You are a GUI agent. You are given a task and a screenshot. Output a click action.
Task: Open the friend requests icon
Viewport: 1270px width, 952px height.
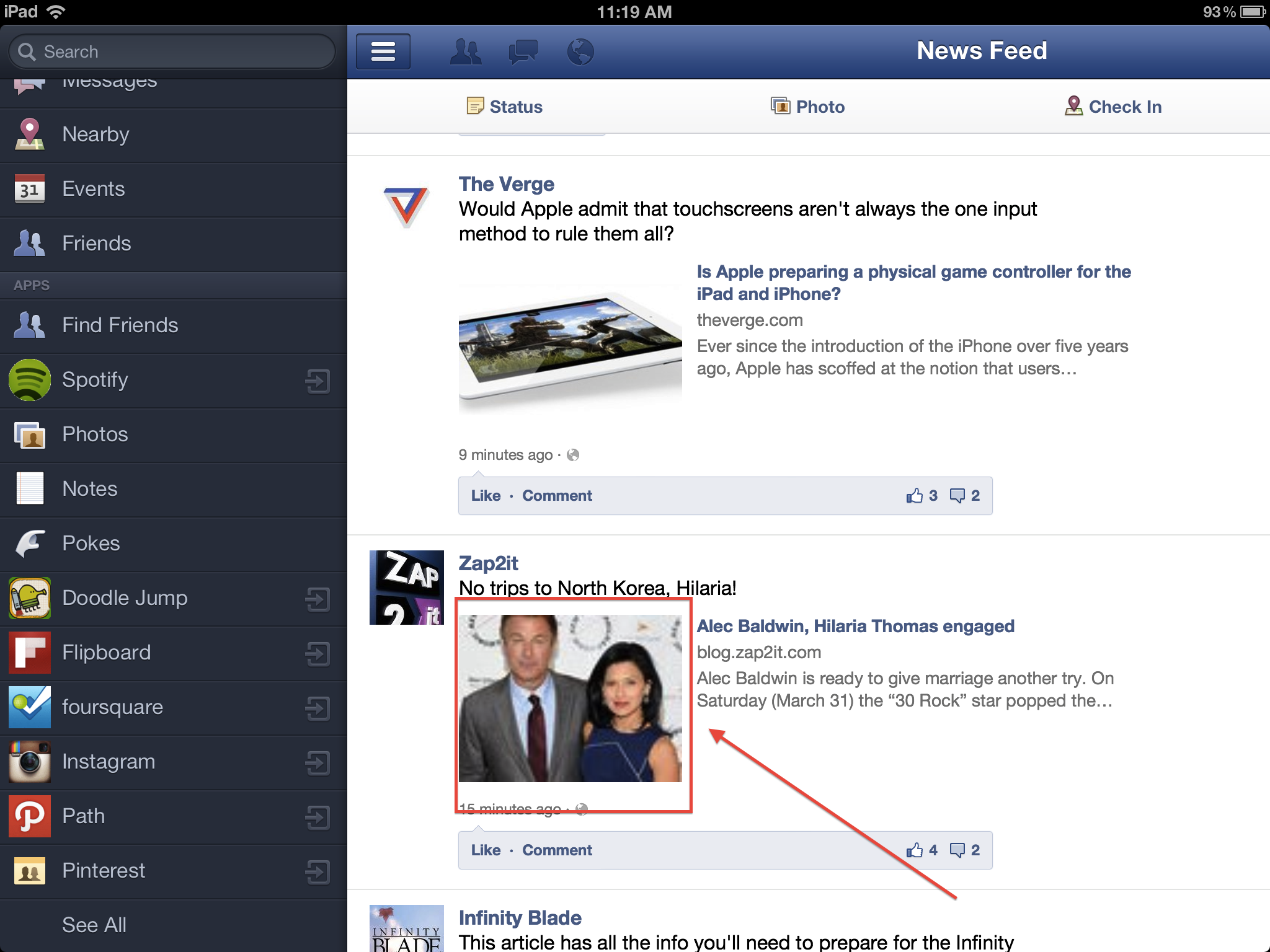pos(465,51)
